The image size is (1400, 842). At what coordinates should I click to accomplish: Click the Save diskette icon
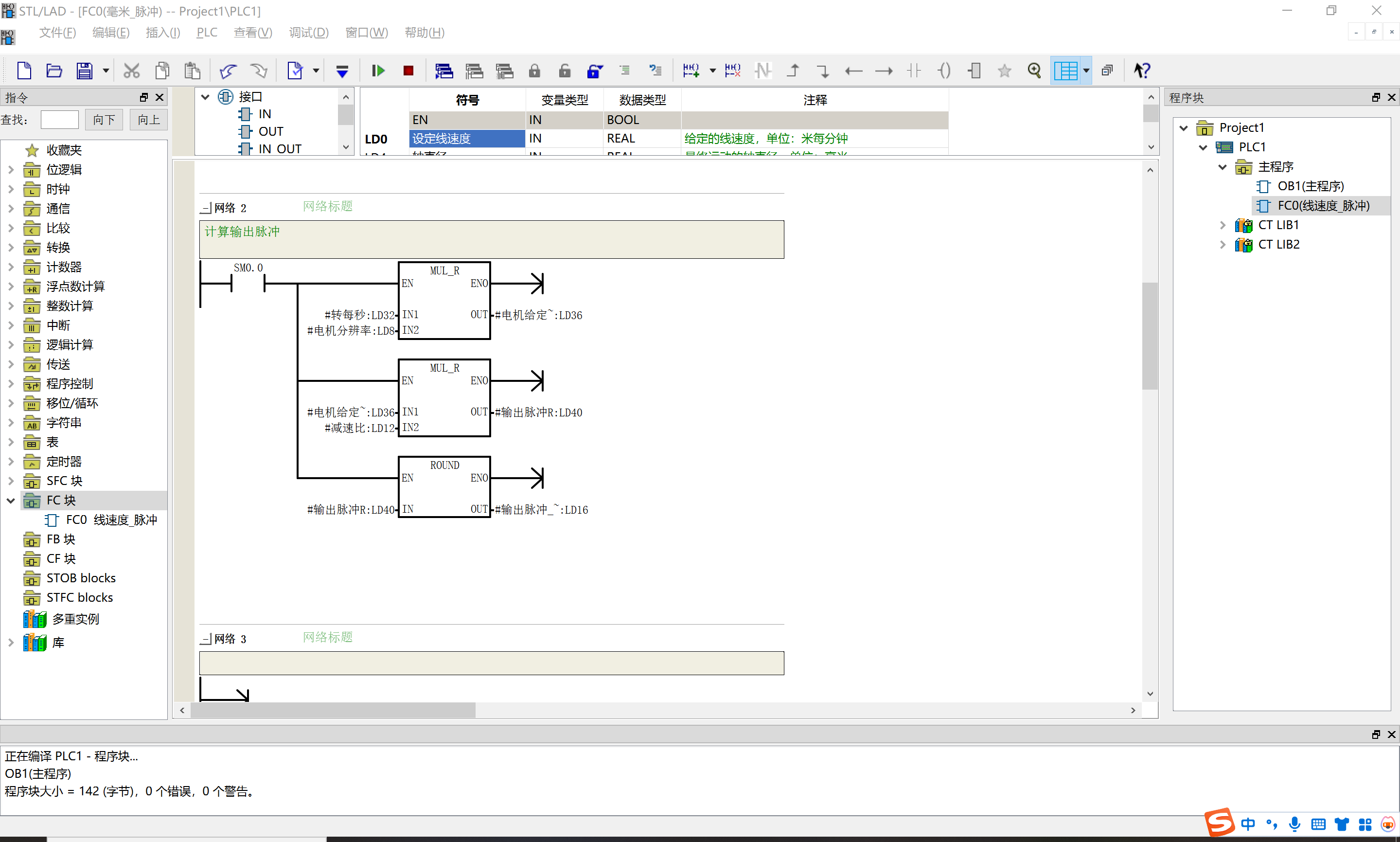pos(85,71)
